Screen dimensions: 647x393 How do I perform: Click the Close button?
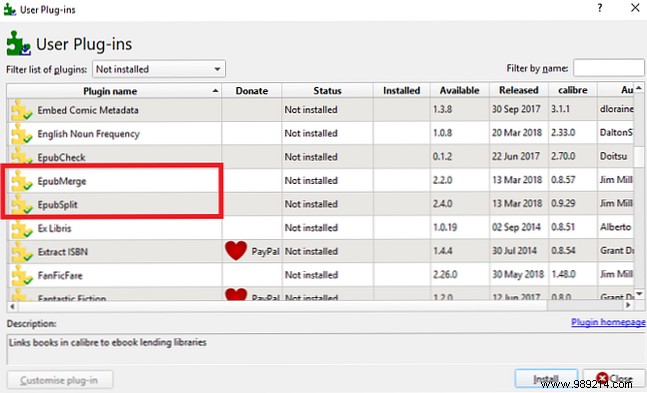[614, 379]
